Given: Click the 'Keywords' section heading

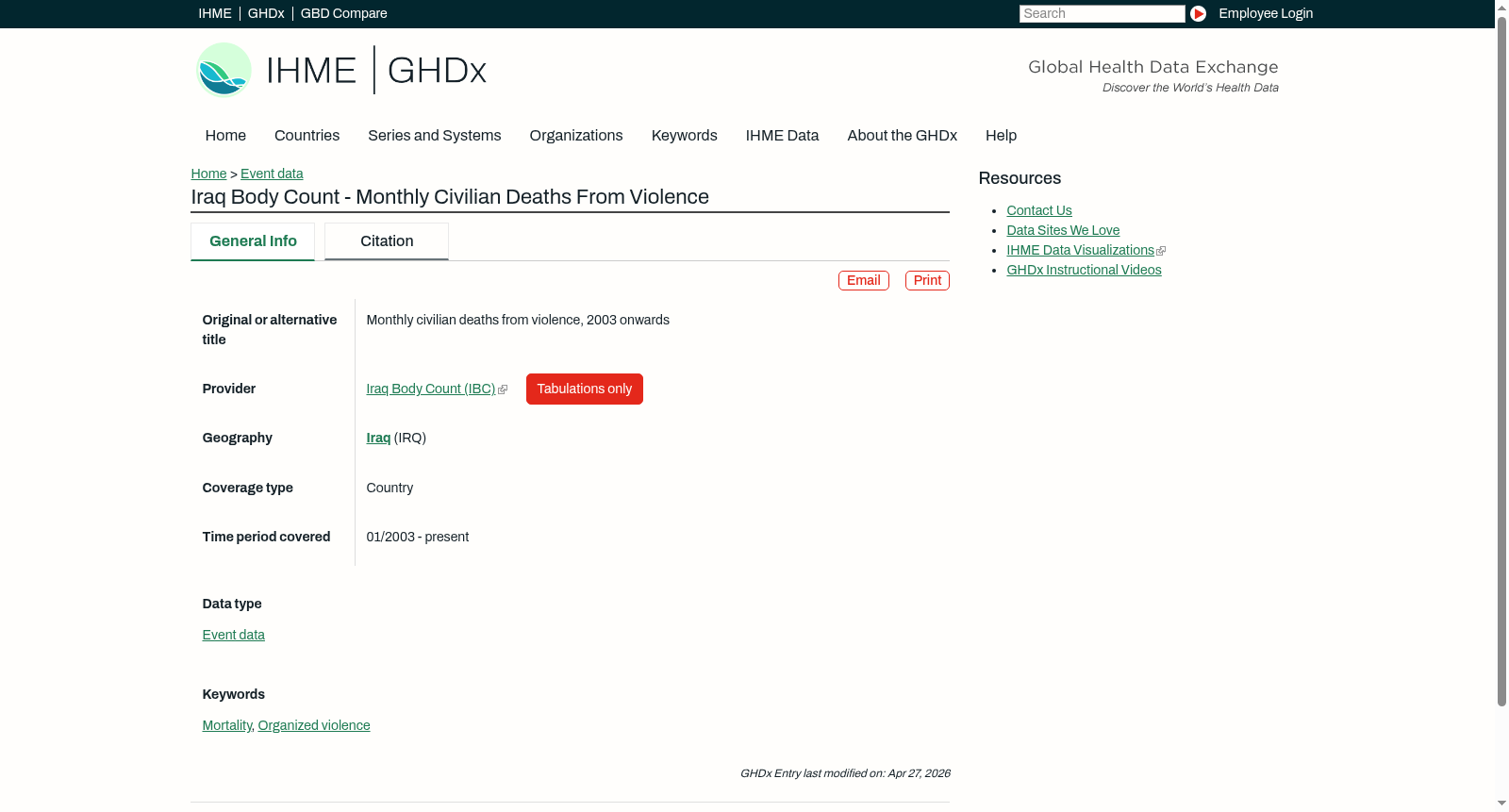Looking at the screenshot, I should point(234,694).
